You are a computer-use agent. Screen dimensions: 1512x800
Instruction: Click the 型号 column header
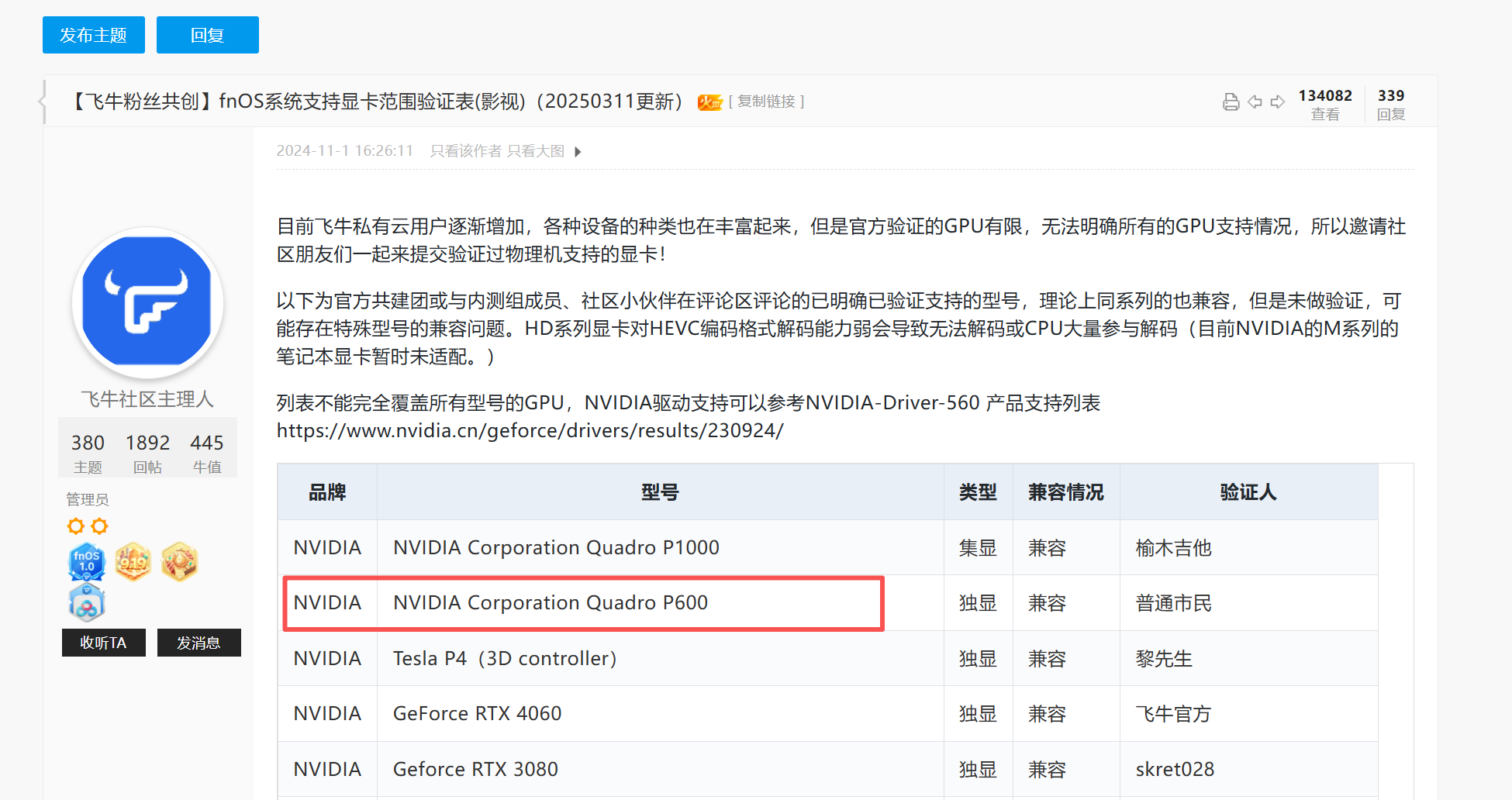click(661, 493)
